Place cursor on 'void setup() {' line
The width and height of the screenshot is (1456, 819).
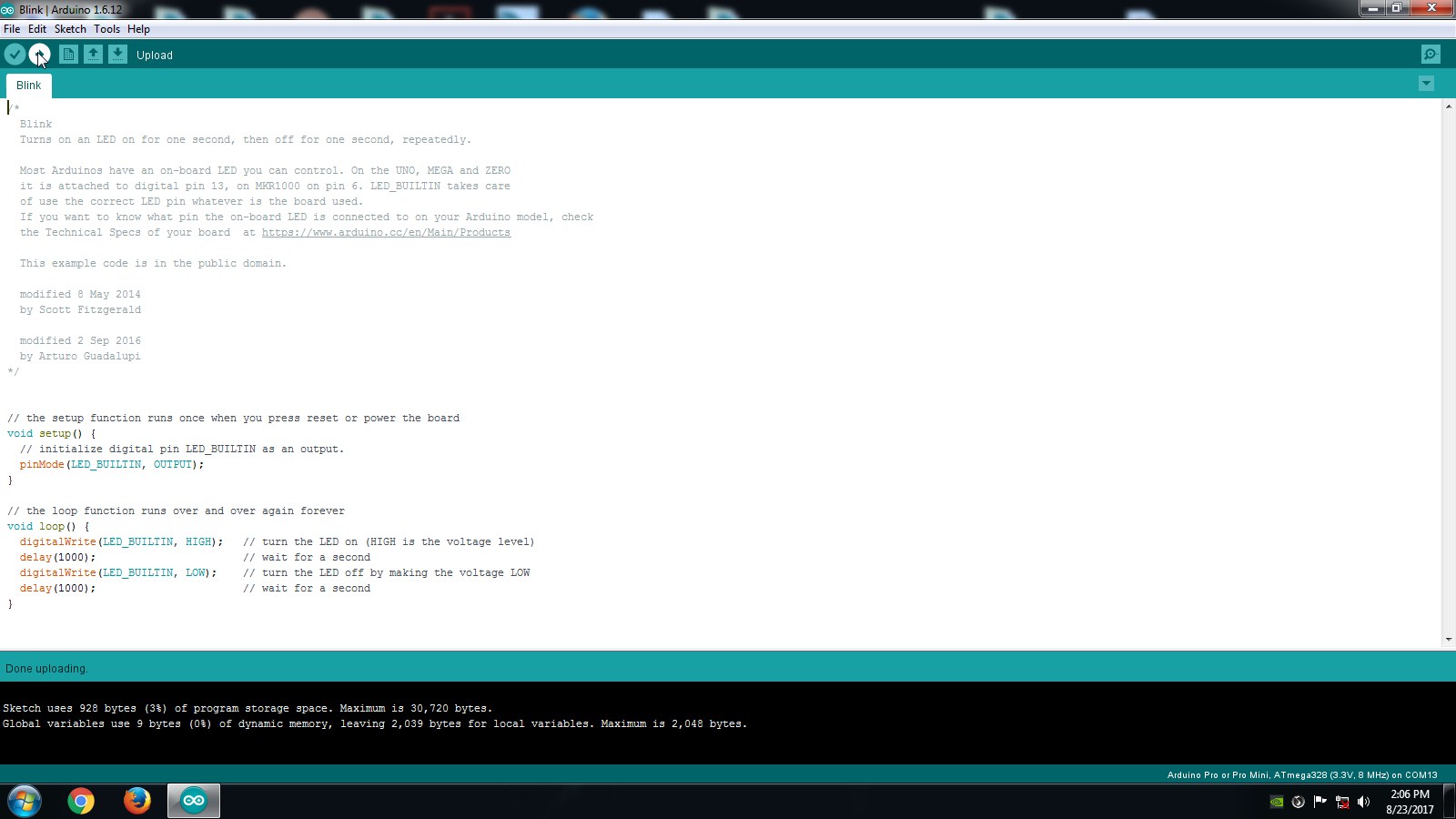tap(52, 434)
